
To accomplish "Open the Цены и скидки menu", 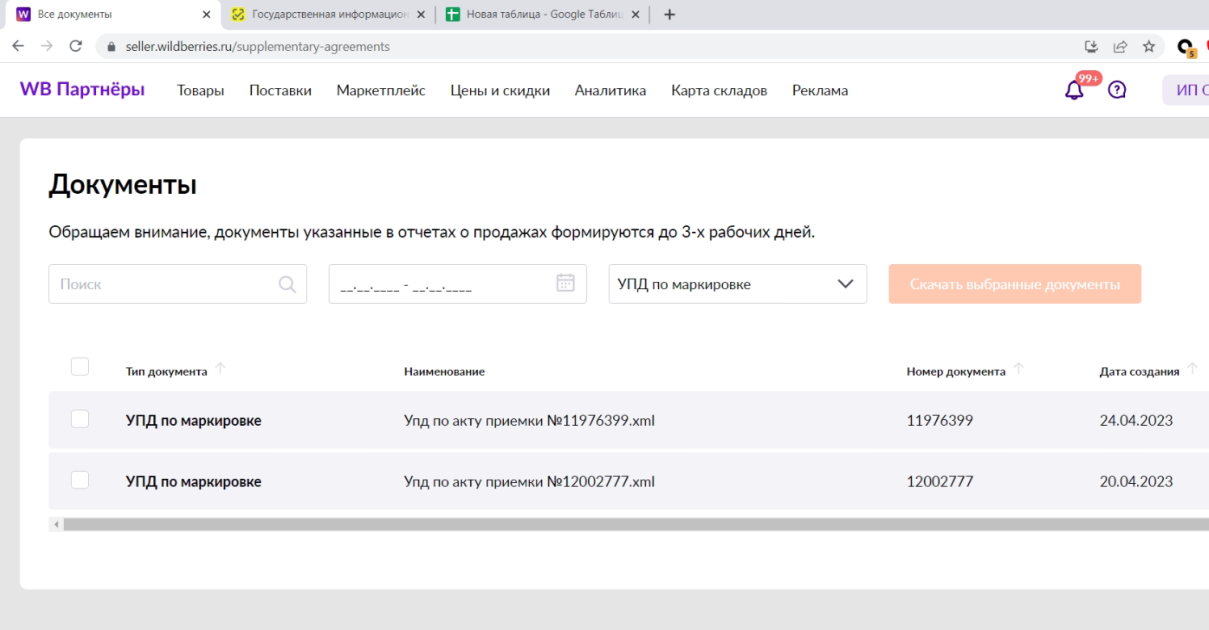I will point(500,91).
